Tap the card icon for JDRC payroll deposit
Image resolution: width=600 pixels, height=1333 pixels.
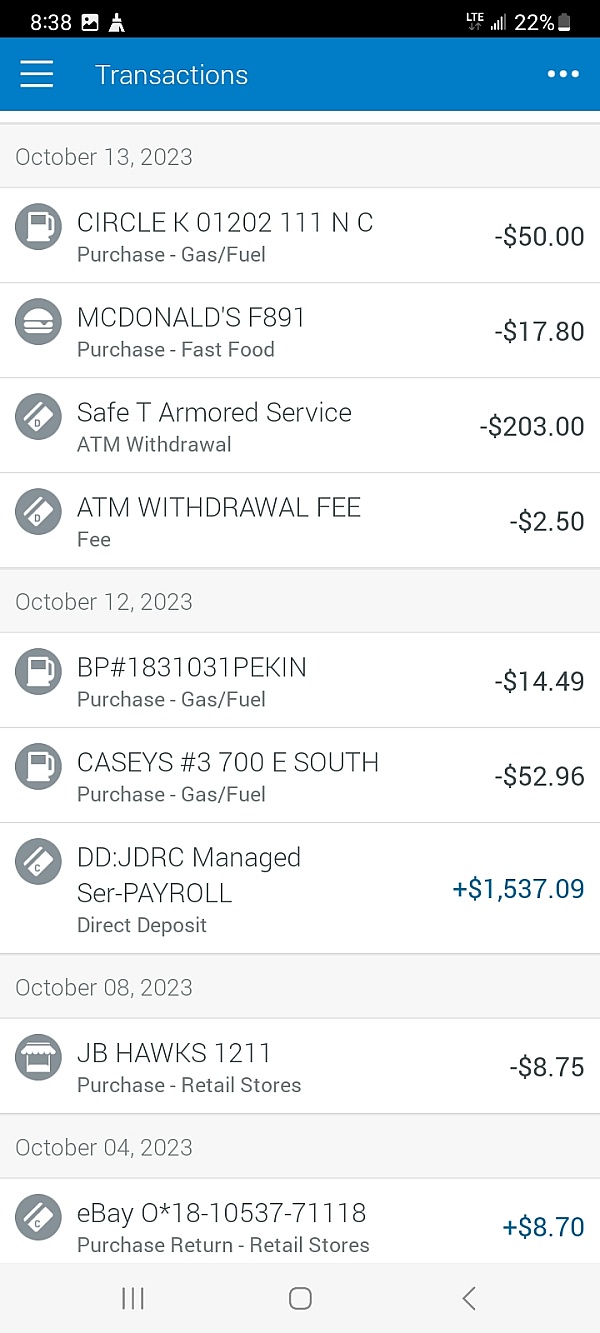coord(38,862)
